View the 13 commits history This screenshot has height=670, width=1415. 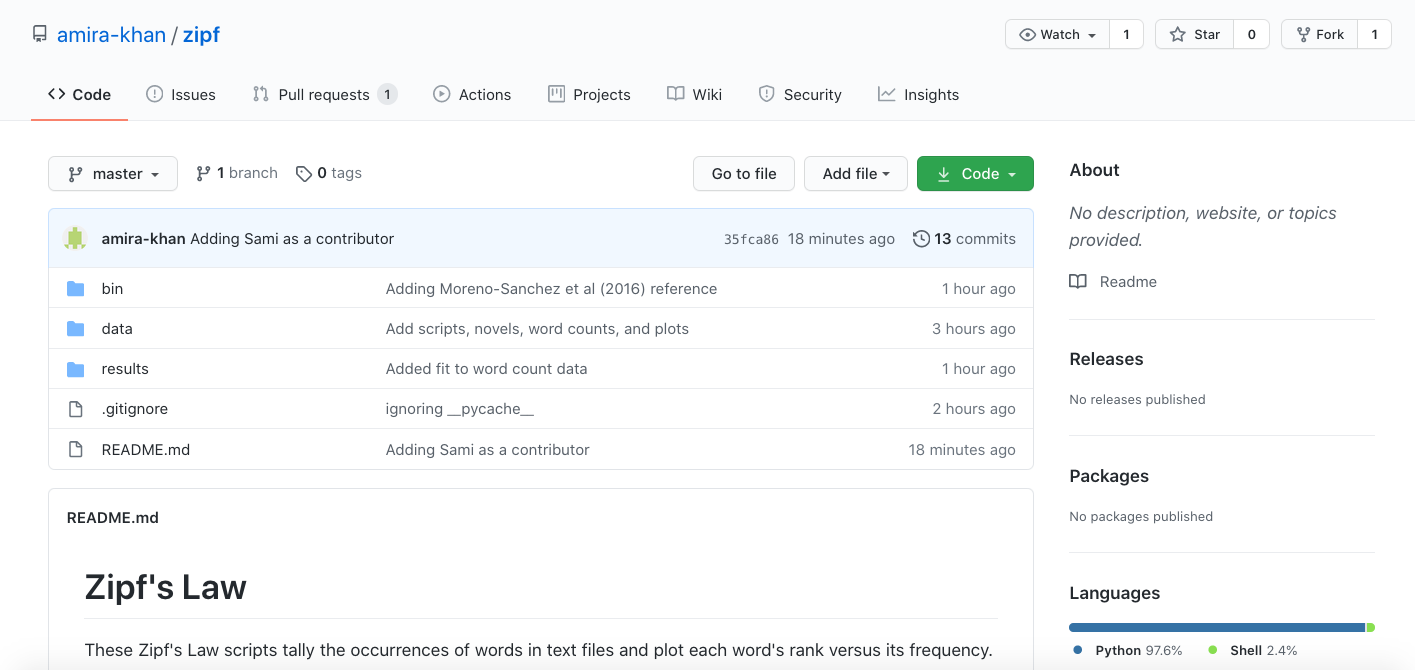coord(964,239)
